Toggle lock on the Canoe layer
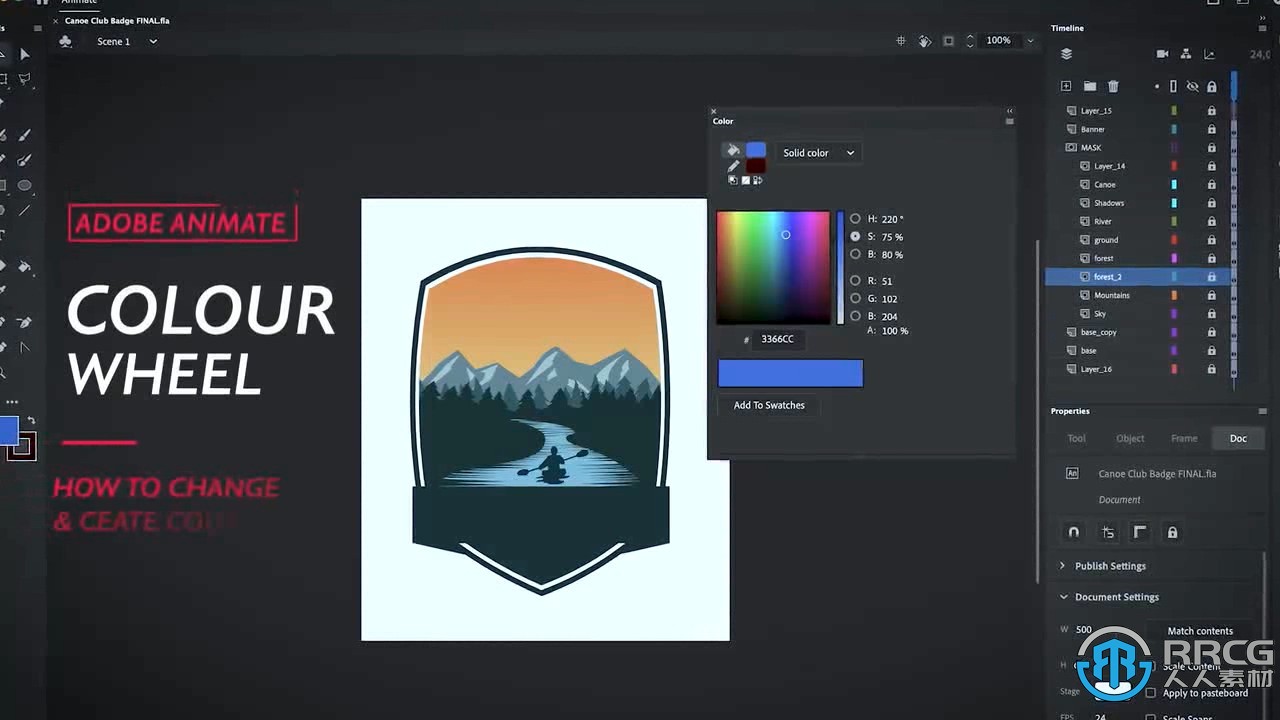The image size is (1280, 720). pyautogui.click(x=1211, y=185)
